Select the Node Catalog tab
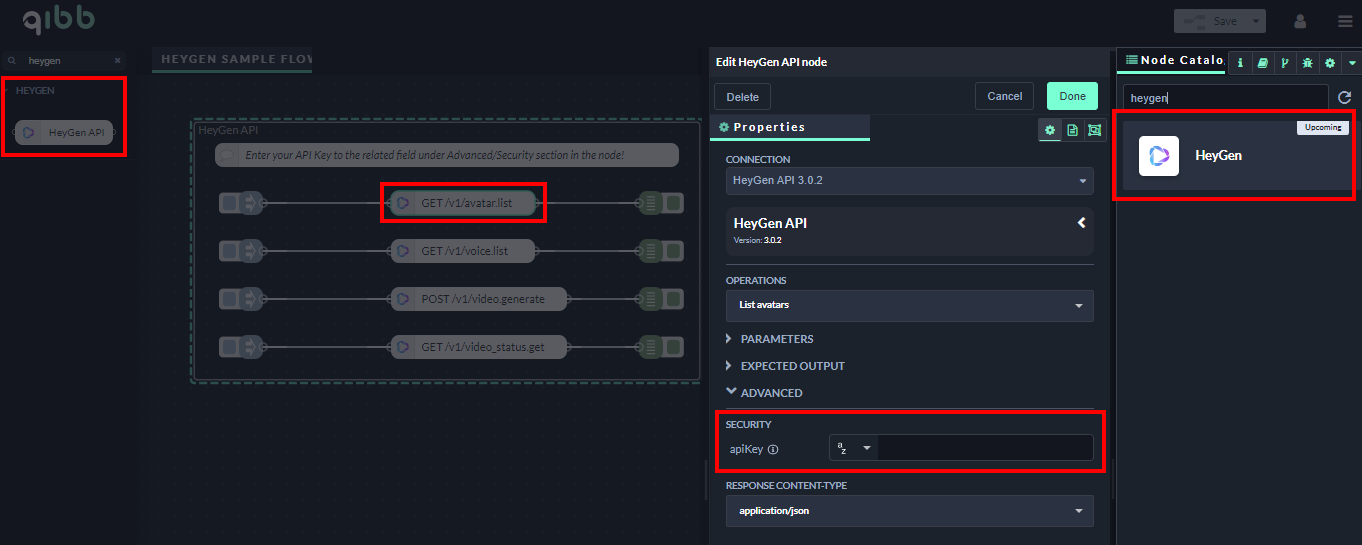This screenshot has width=1362, height=545. tap(1172, 60)
